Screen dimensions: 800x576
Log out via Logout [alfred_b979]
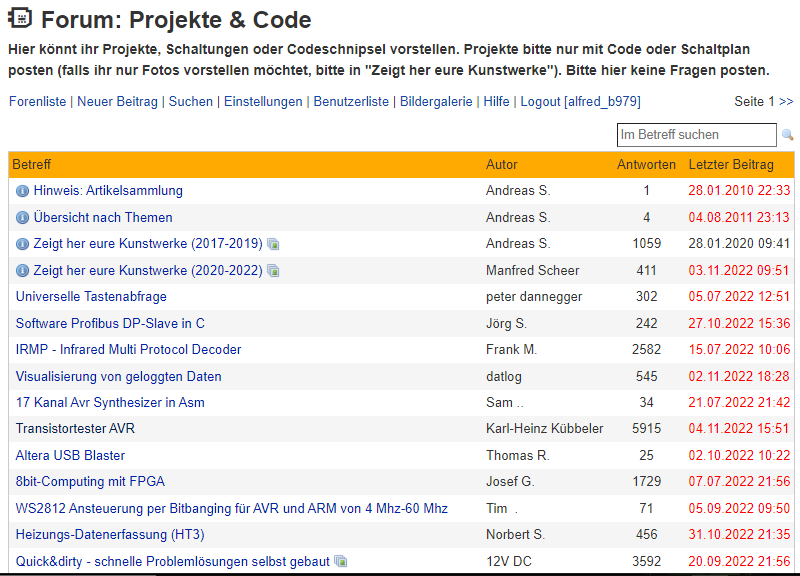tap(581, 102)
